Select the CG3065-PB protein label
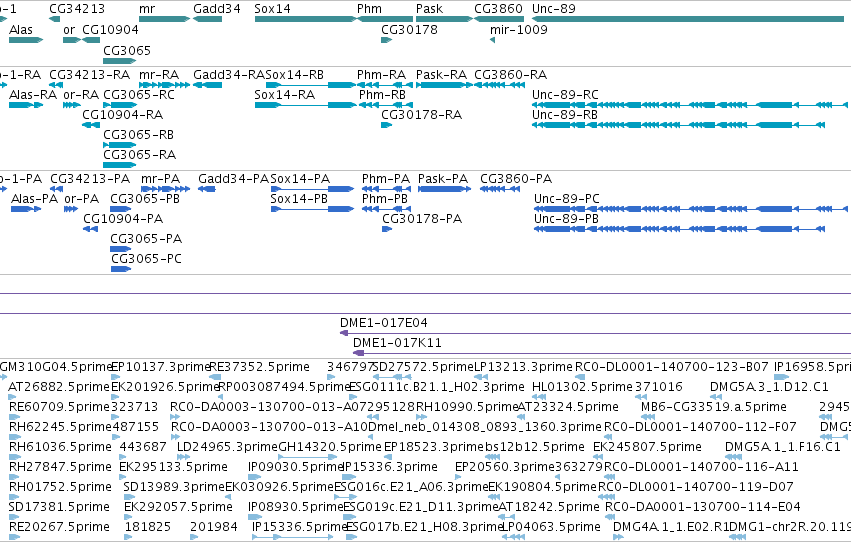Image resolution: width=851 pixels, height=542 pixels. 145,199
